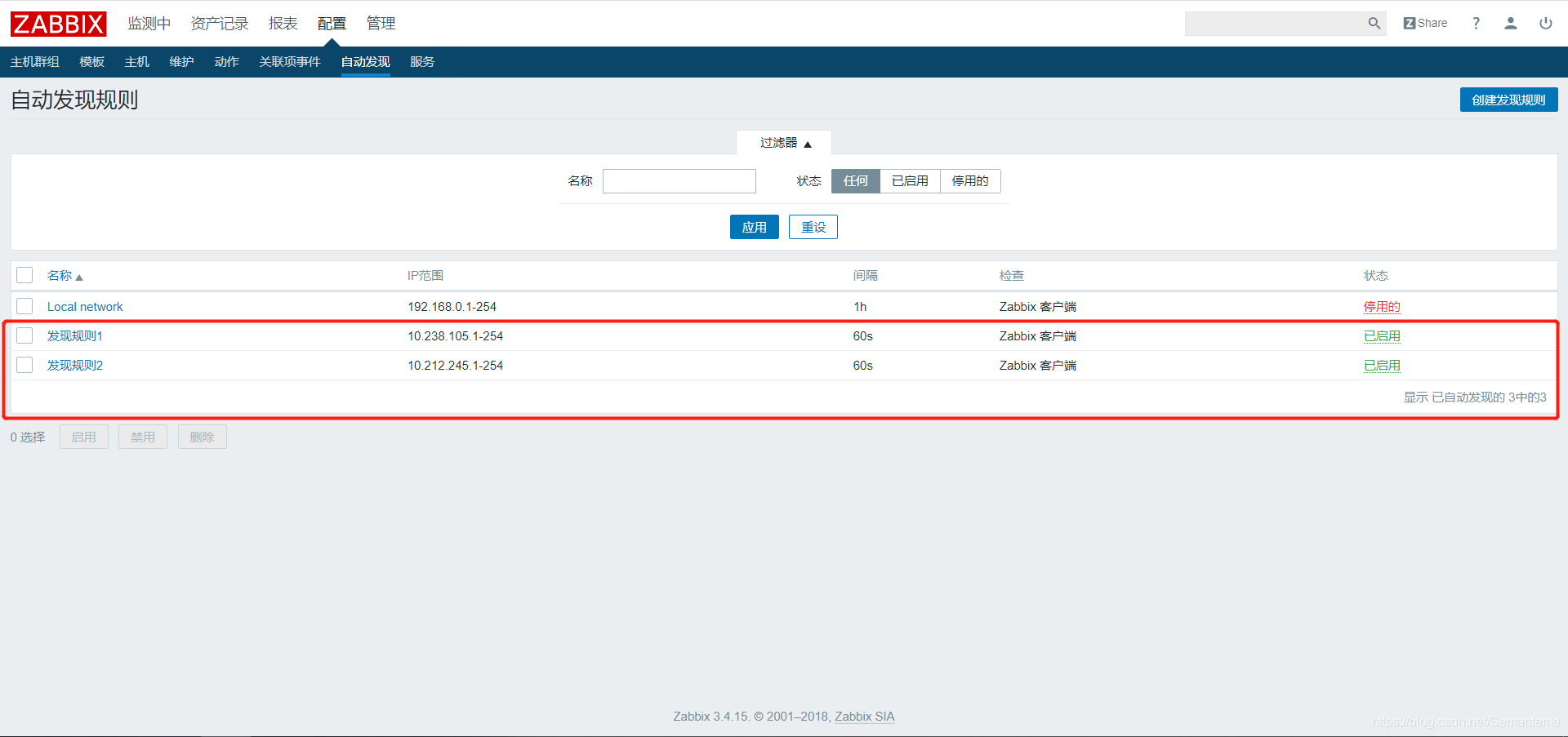Open the 发现规则2 discovery rule
Viewport: 1568px width, 737px height.
[75, 366]
